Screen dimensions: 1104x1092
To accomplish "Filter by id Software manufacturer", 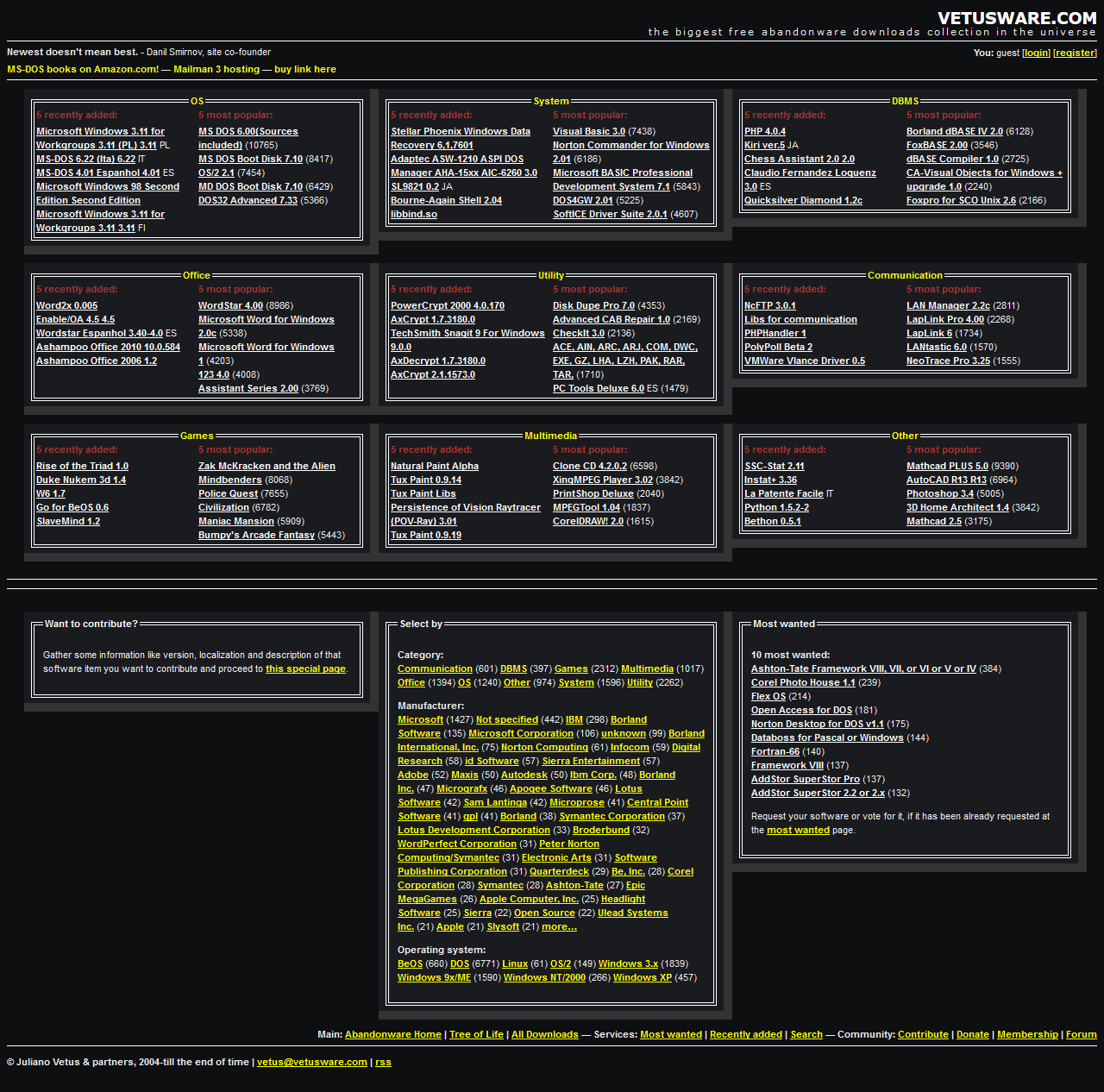I will coord(492,761).
